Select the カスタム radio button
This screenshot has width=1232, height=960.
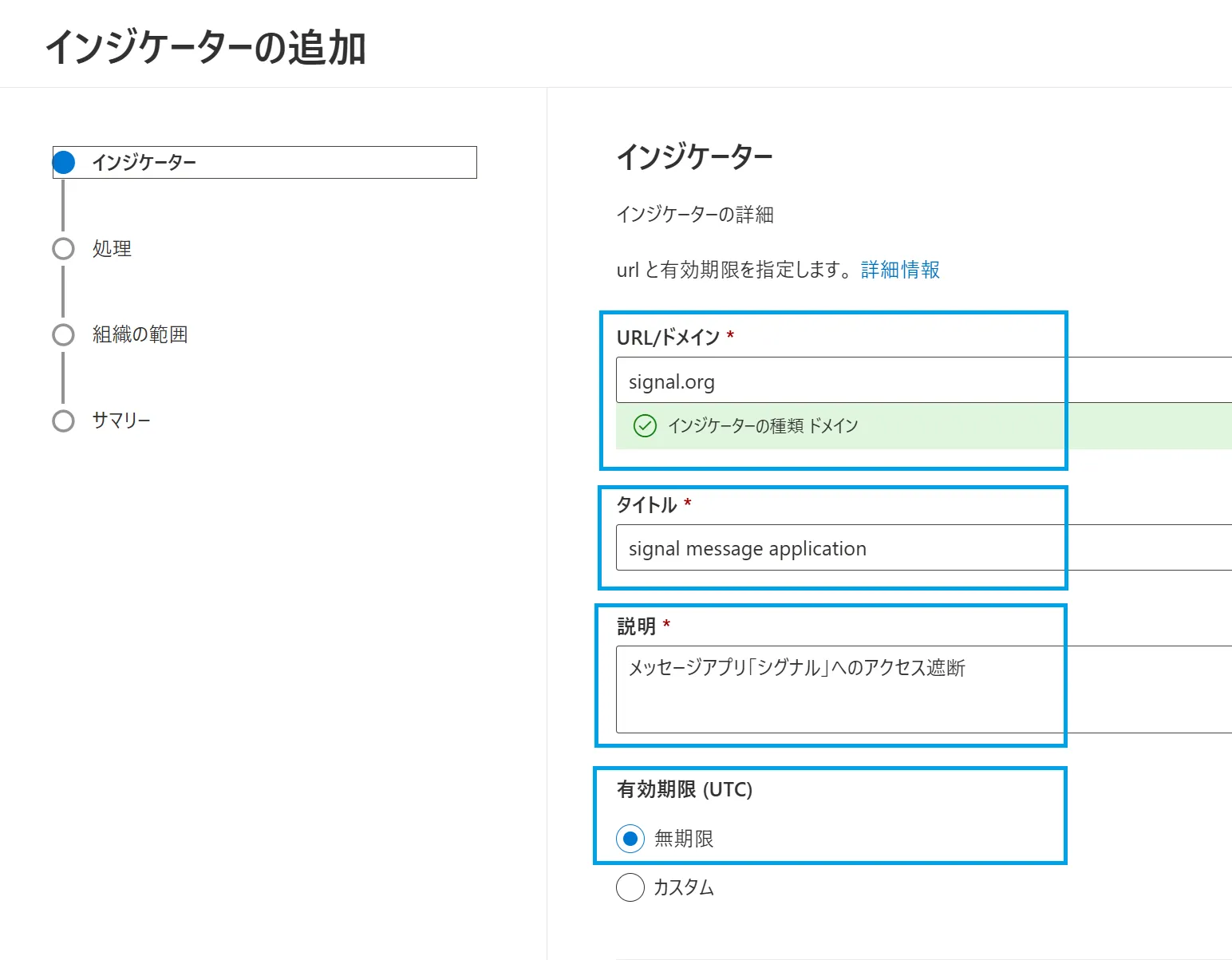[x=630, y=887]
